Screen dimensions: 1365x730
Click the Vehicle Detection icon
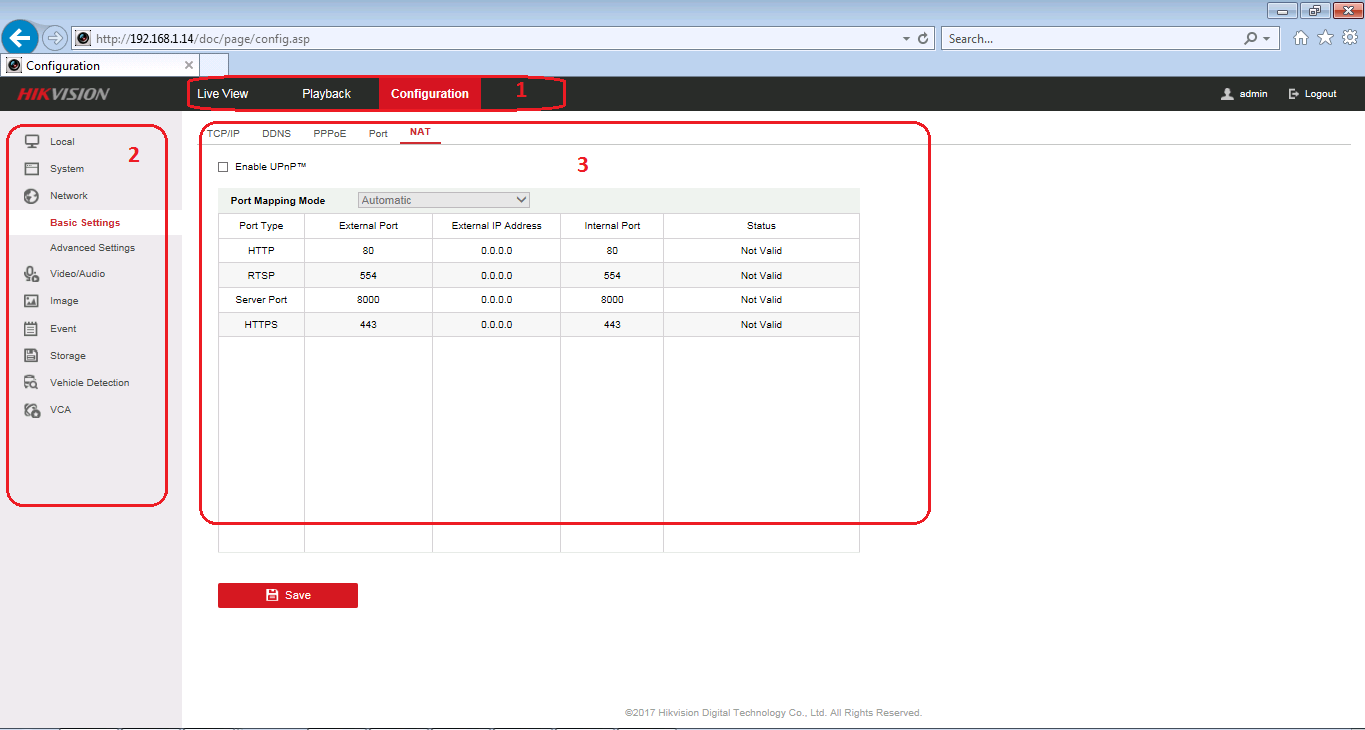pyautogui.click(x=32, y=382)
